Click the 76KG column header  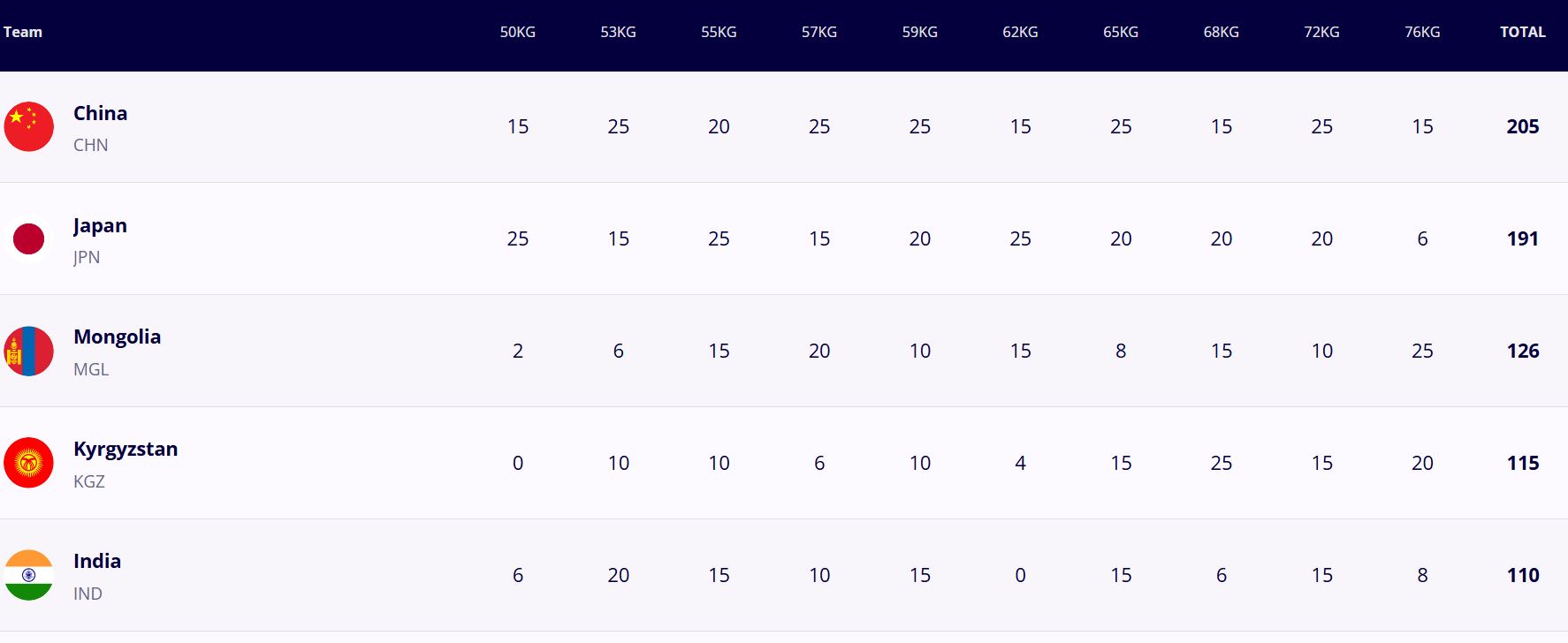(1422, 32)
